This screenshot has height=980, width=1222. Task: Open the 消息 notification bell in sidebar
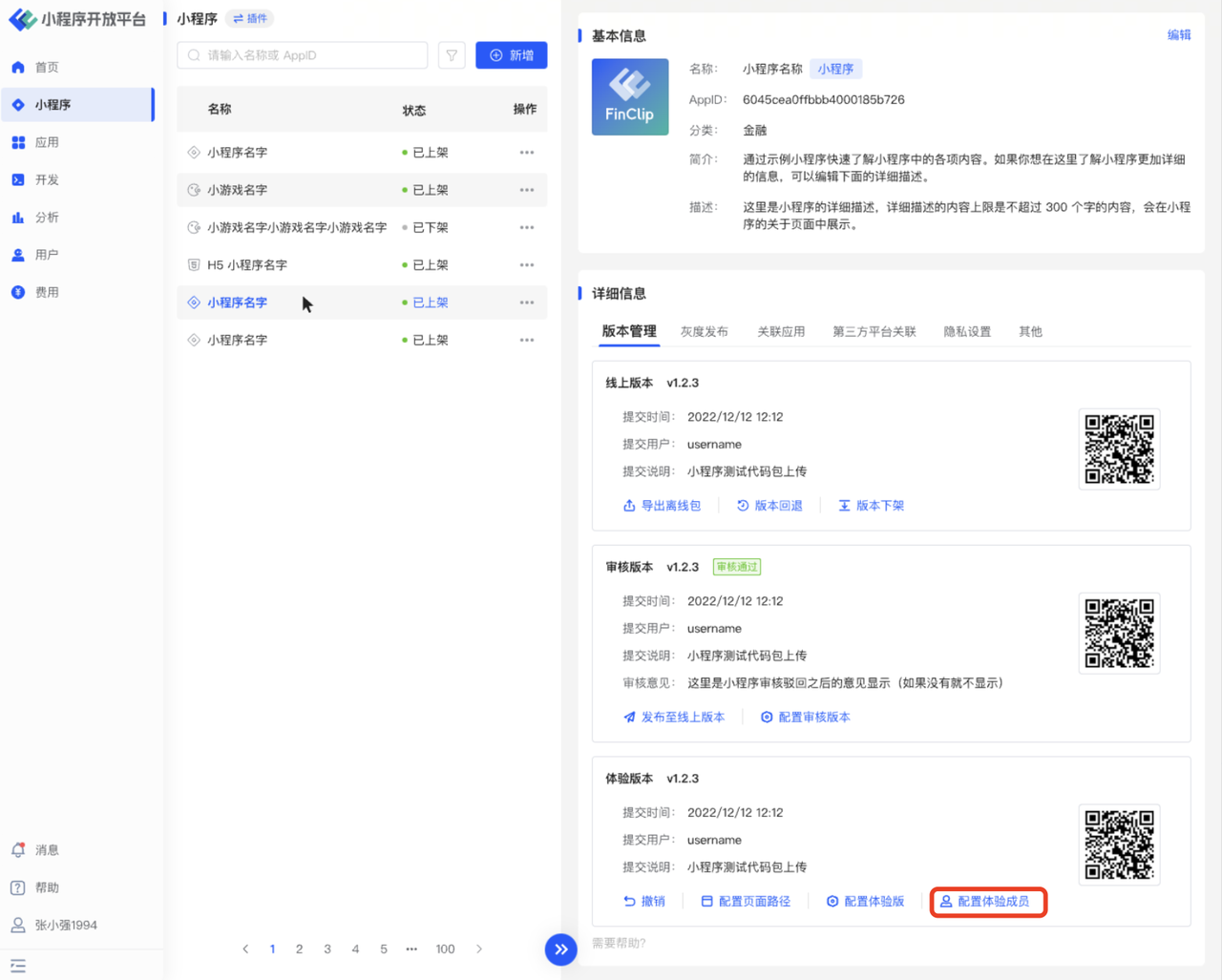click(18, 849)
